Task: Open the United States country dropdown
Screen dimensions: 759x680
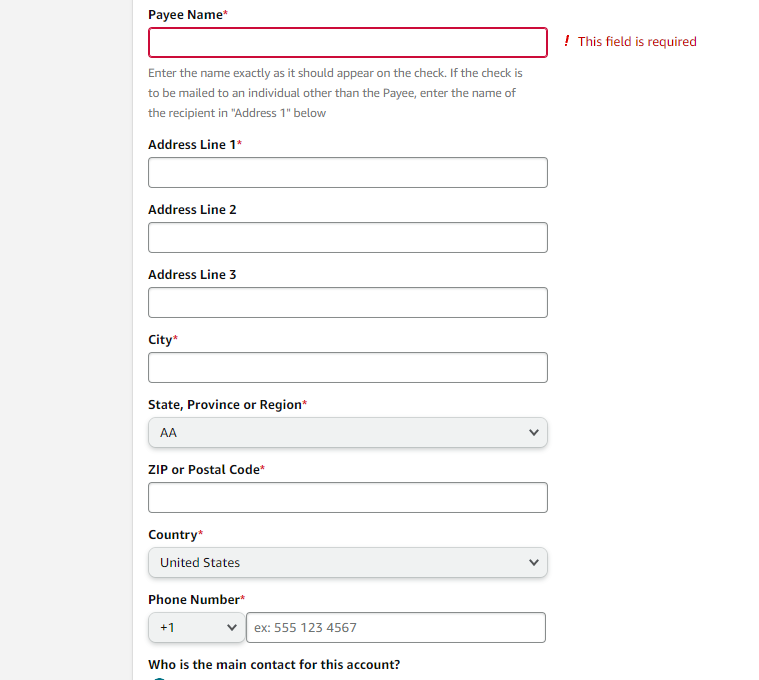Action: point(348,562)
